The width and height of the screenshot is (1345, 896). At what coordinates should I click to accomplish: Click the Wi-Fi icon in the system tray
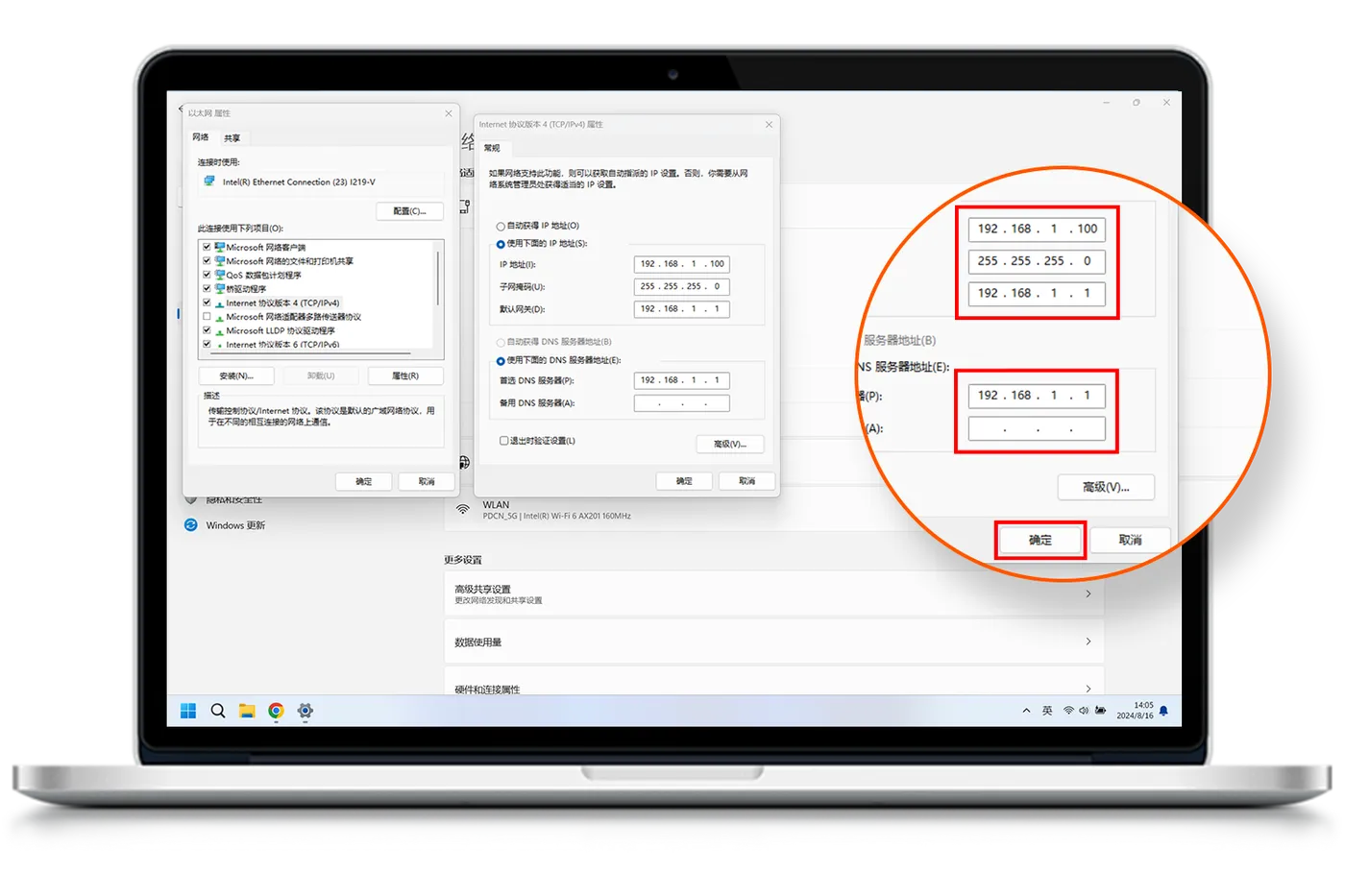point(1068,711)
